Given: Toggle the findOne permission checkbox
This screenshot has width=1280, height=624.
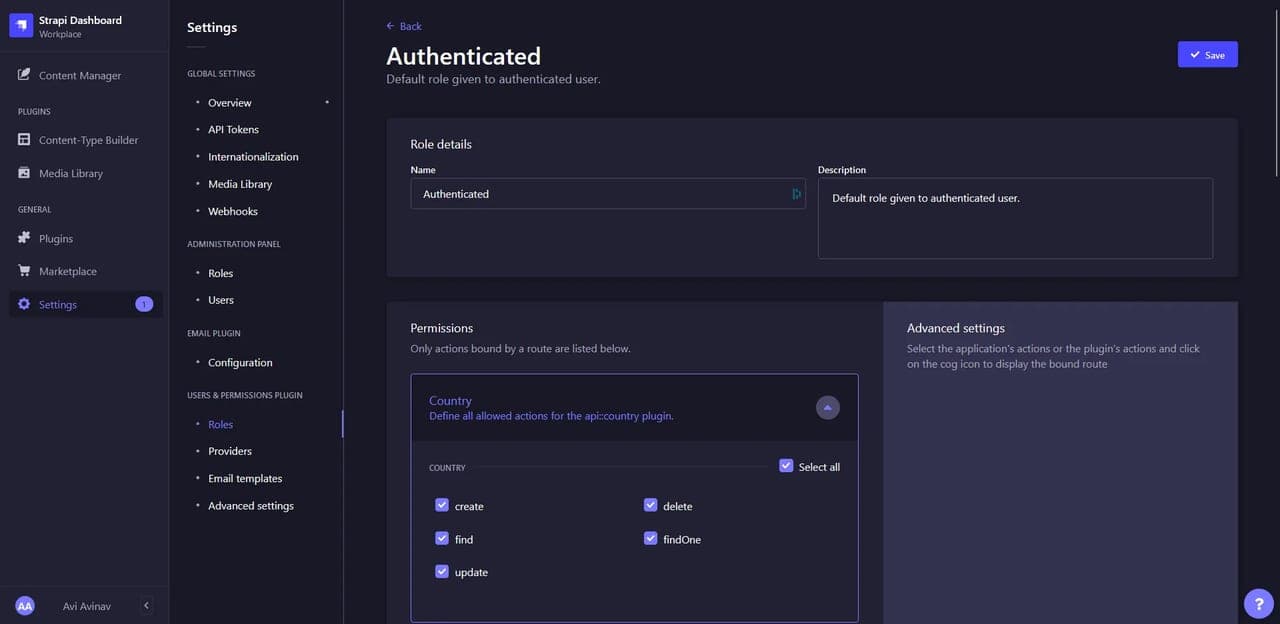Looking at the screenshot, I should coord(651,538).
